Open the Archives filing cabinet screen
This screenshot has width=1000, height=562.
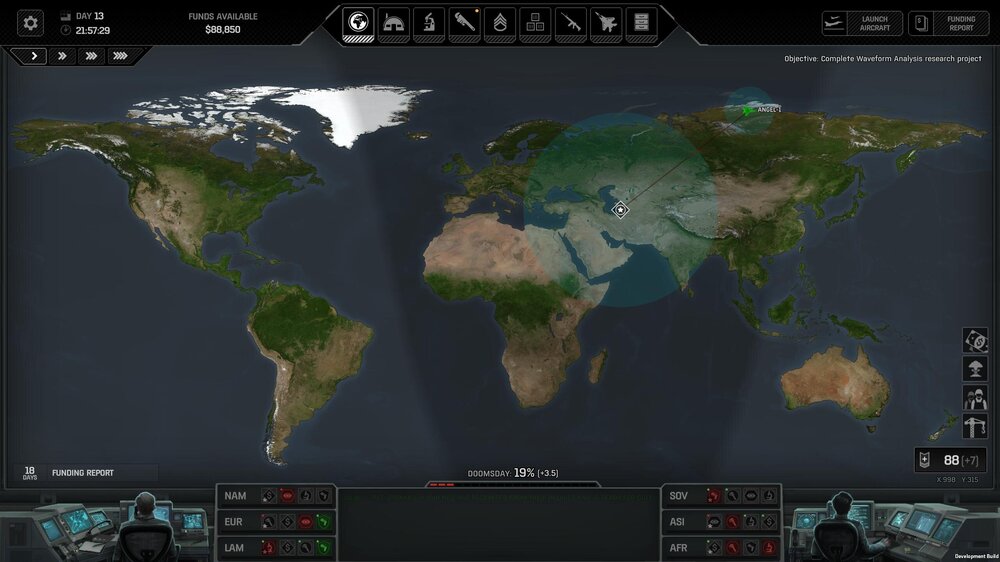[x=642, y=24]
